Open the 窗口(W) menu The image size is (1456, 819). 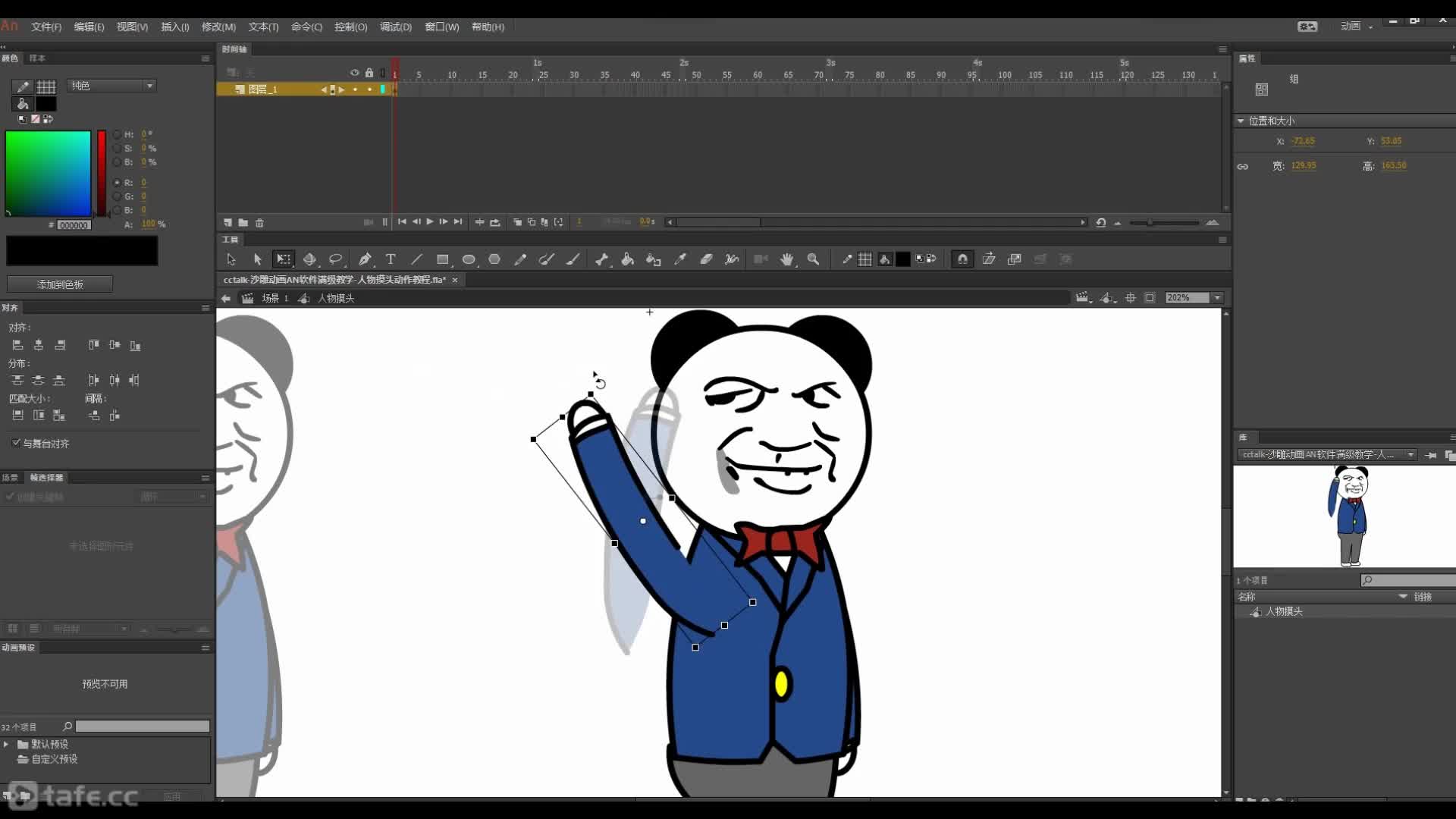pyautogui.click(x=441, y=27)
